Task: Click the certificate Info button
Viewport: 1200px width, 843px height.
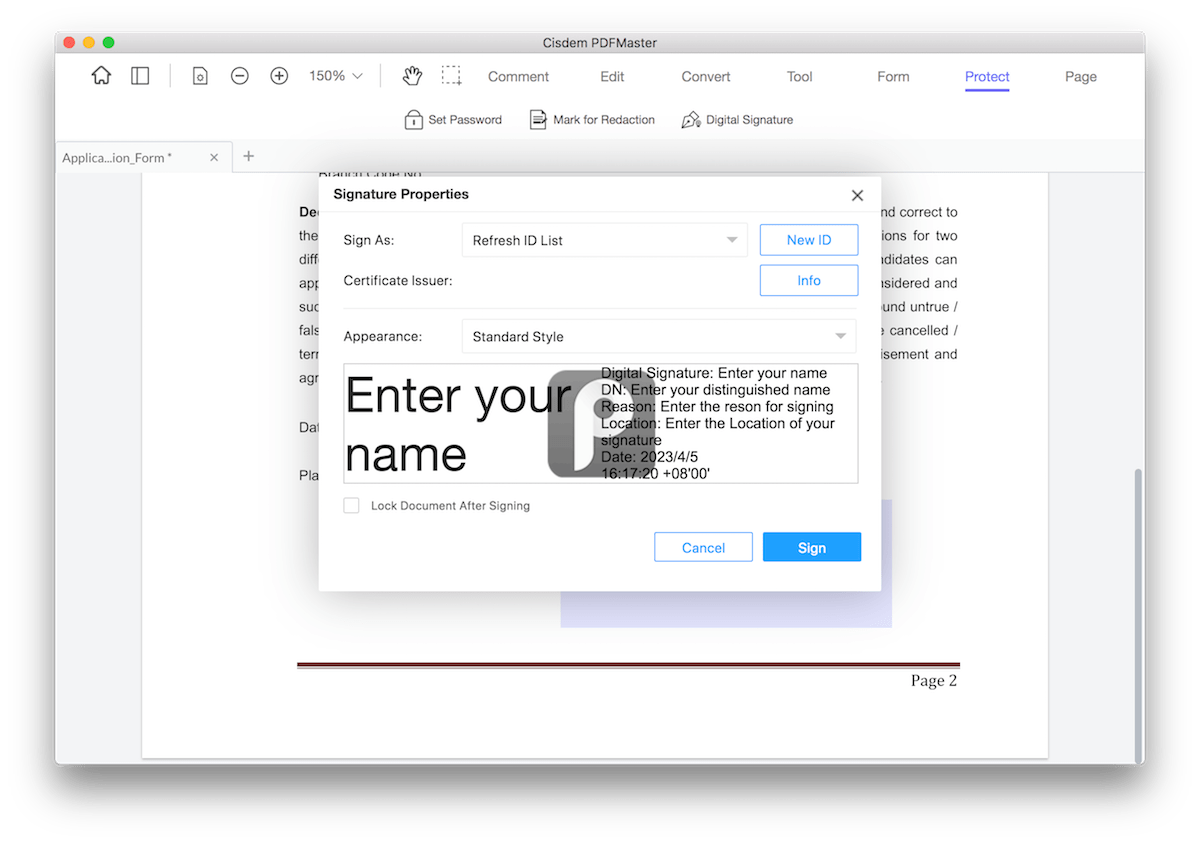Action: (x=809, y=281)
